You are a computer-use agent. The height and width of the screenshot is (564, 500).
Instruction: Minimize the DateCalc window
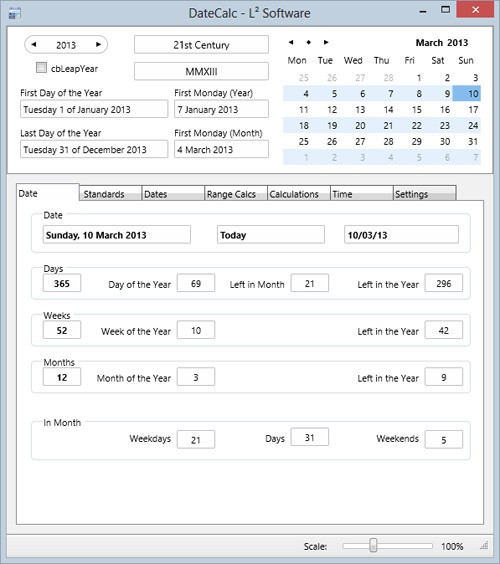pos(423,12)
